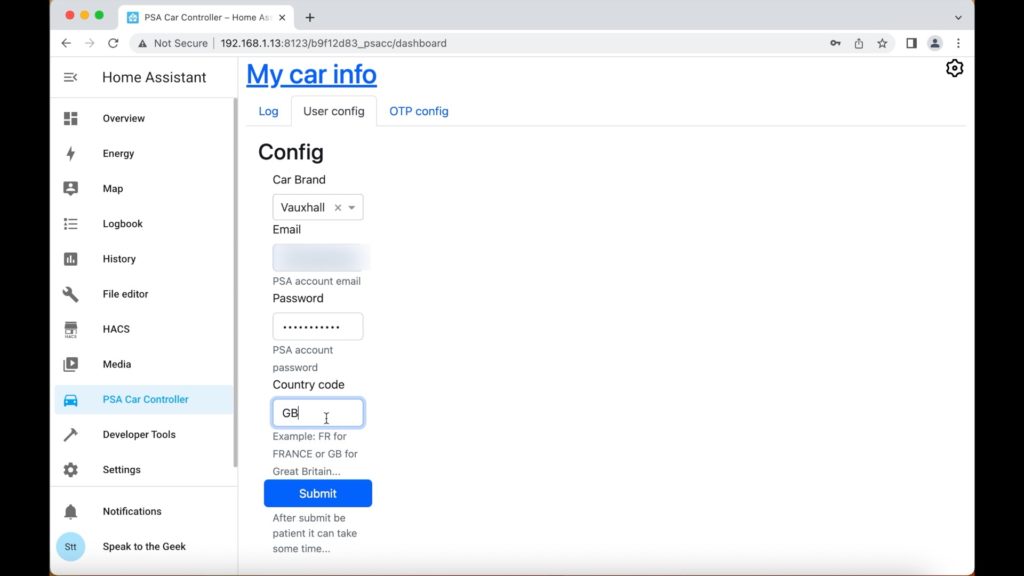
Task: Open the Media play icon
Action: (71, 364)
